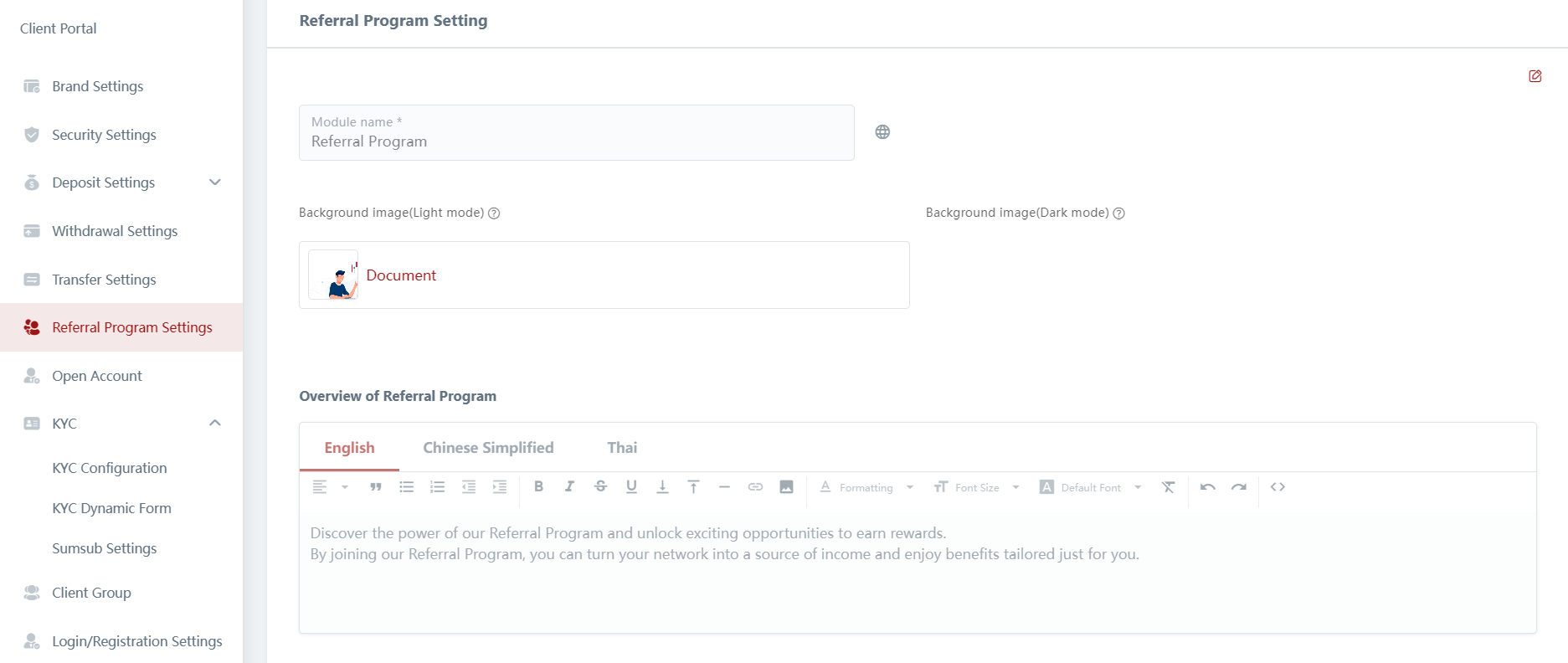This screenshot has width=1568, height=663.
Task: Click the insert link icon
Action: click(755, 487)
